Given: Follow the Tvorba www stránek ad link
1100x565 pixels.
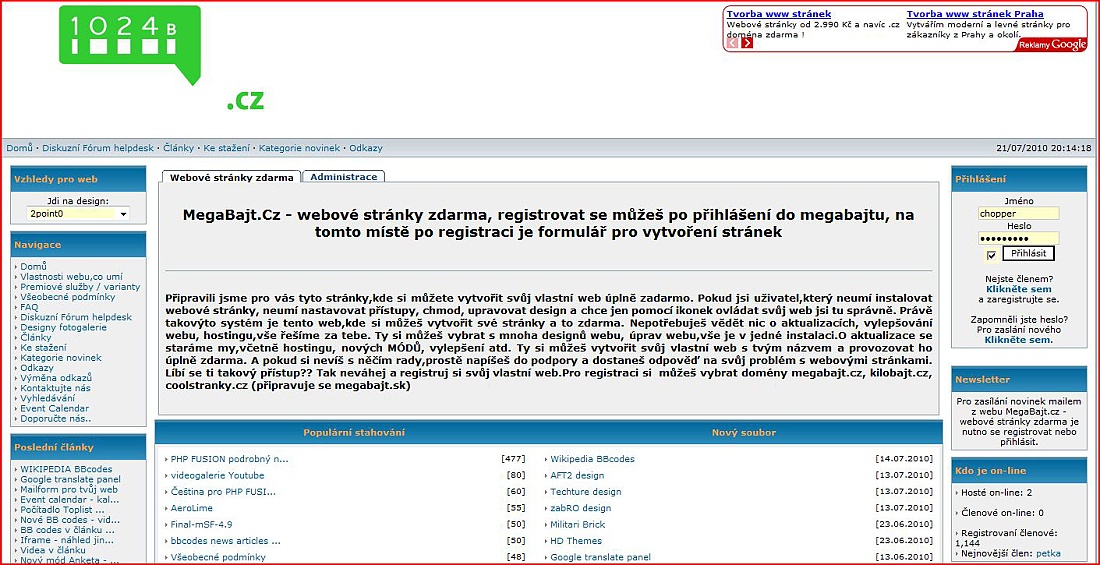Looking at the screenshot, I should (779, 14).
